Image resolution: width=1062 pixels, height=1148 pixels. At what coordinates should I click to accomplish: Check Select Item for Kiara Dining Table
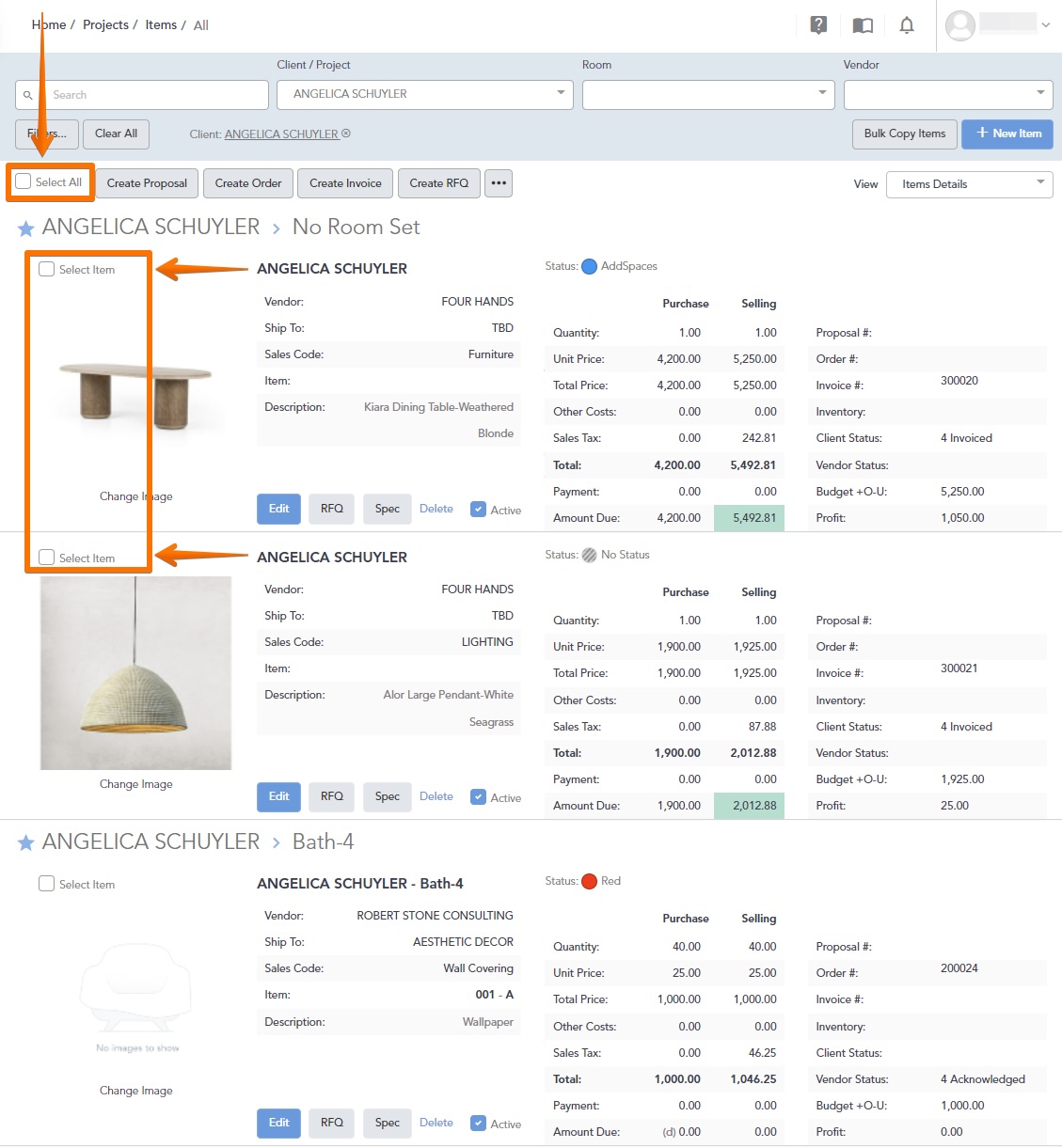pyautogui.click(x=46, y=269)
